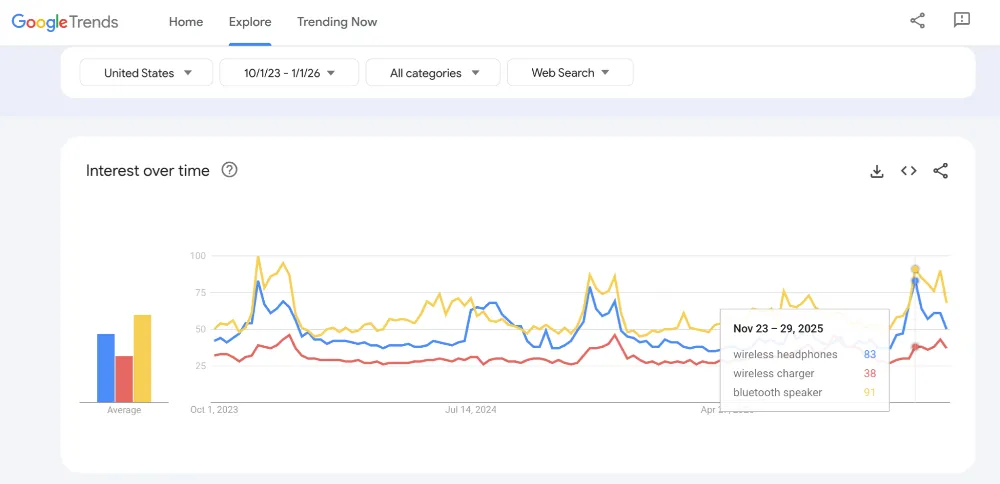Screen dimensions: 1000x484
Task: Click the "Average" label under bars
Action: (x=124, y=410)
